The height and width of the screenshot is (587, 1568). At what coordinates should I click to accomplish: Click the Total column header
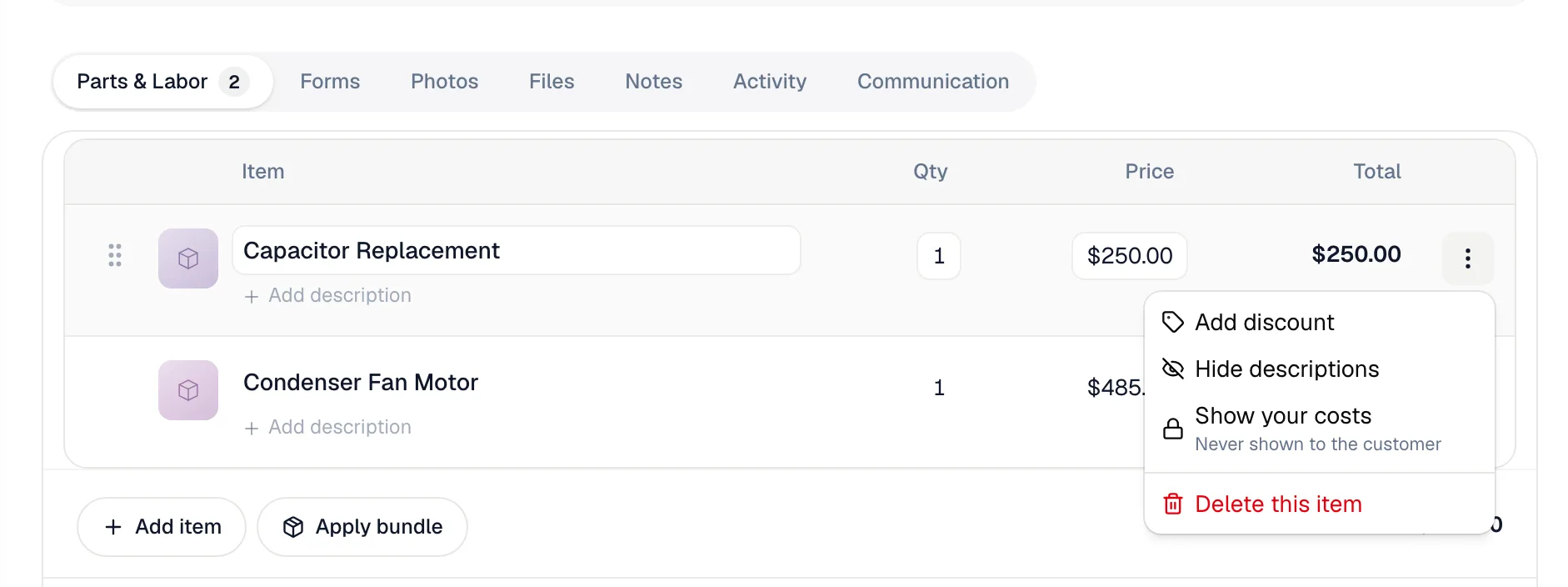(x=1377, y=172)
